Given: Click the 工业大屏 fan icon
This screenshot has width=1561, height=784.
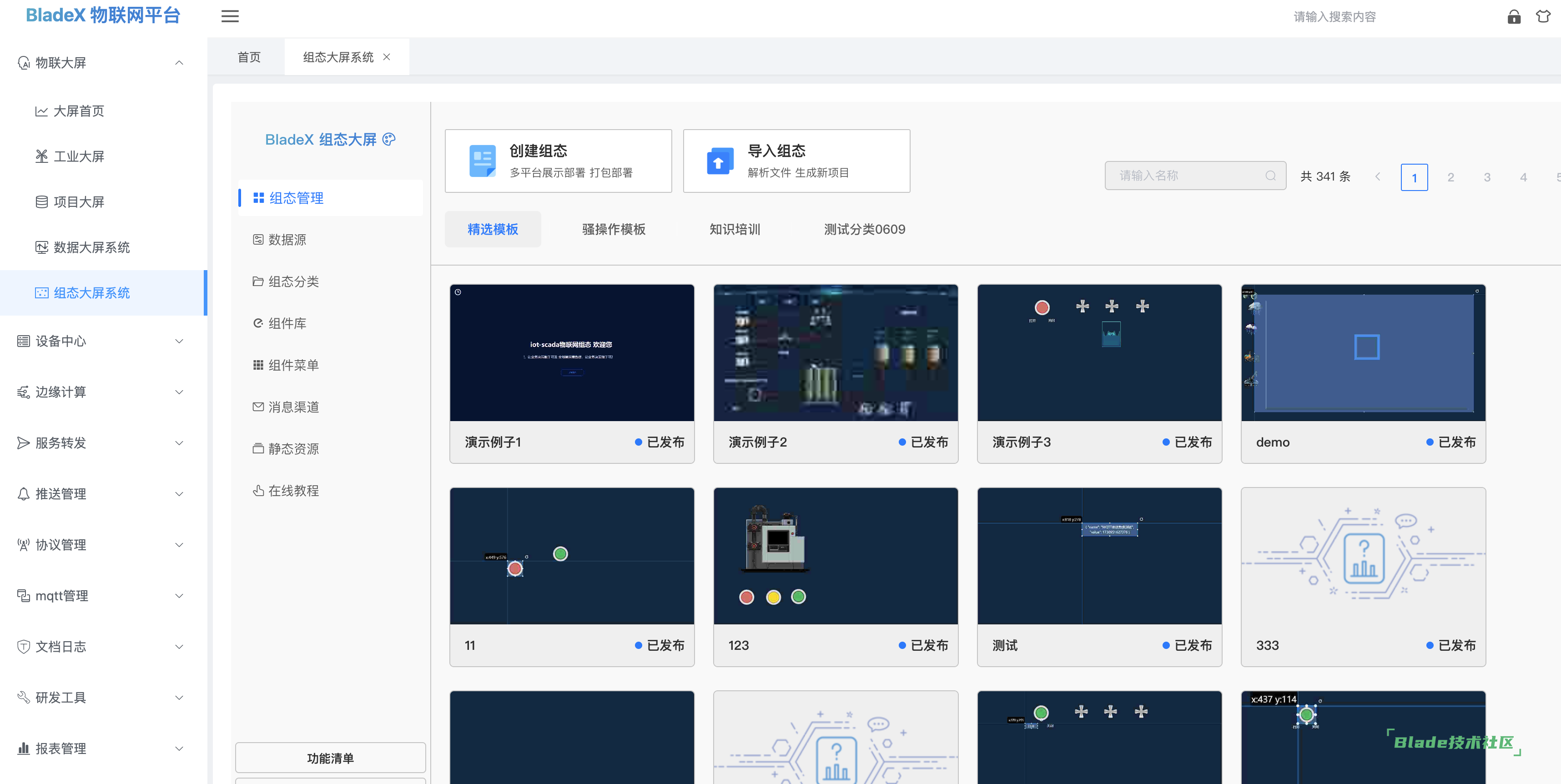Looking at the screenshot, I should 41,156.
